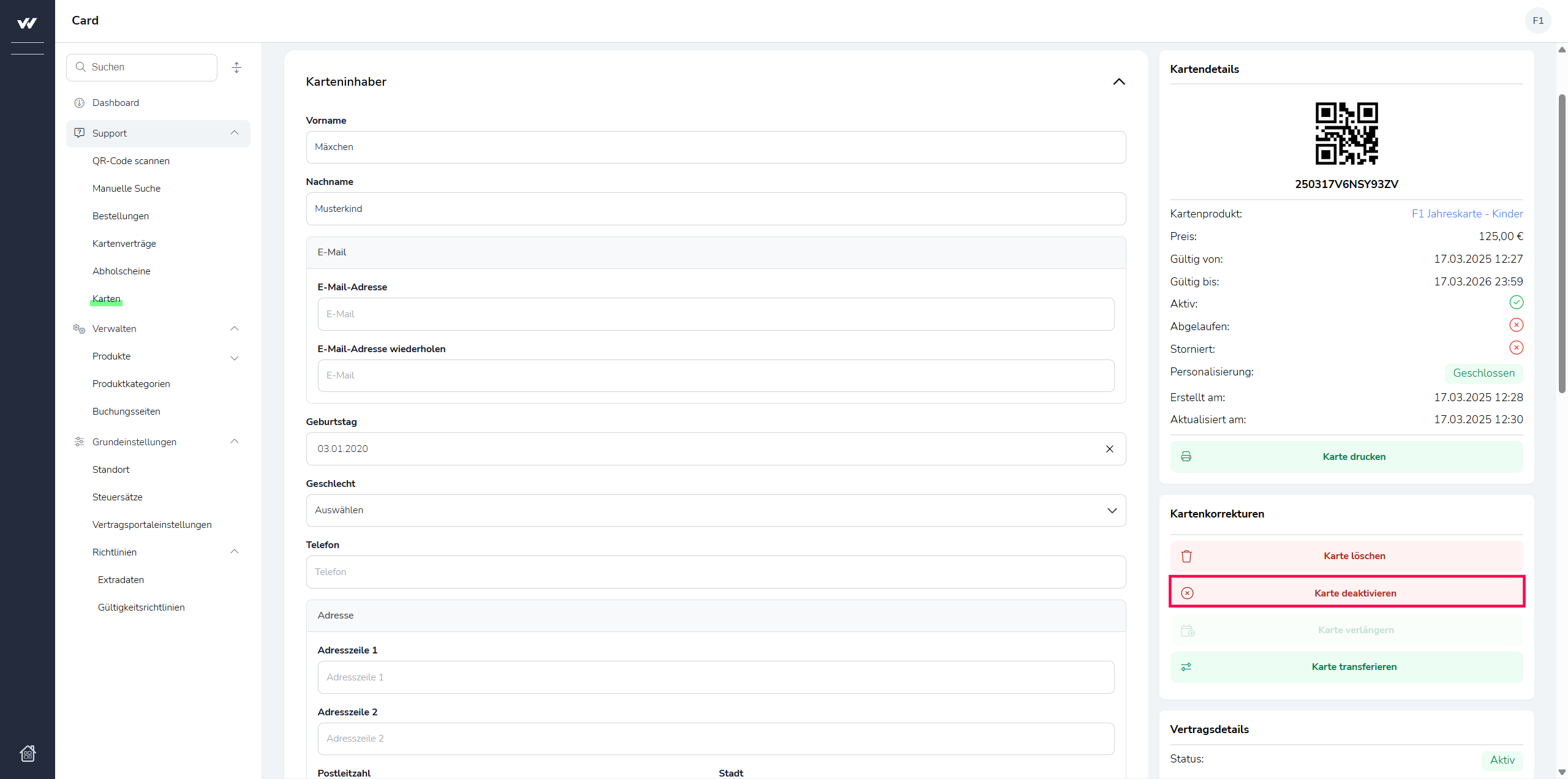Viewport: 1568px width, 779px height.
Task: Expand the Produkte submenu
Action: pyautogui.click(x=234, y=358)
